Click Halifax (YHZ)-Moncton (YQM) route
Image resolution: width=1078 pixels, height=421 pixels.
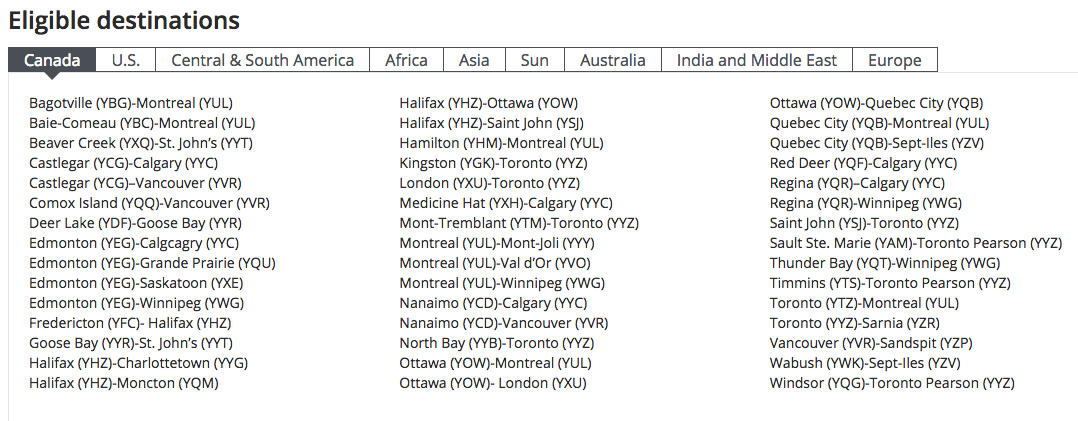coord(124,383)
